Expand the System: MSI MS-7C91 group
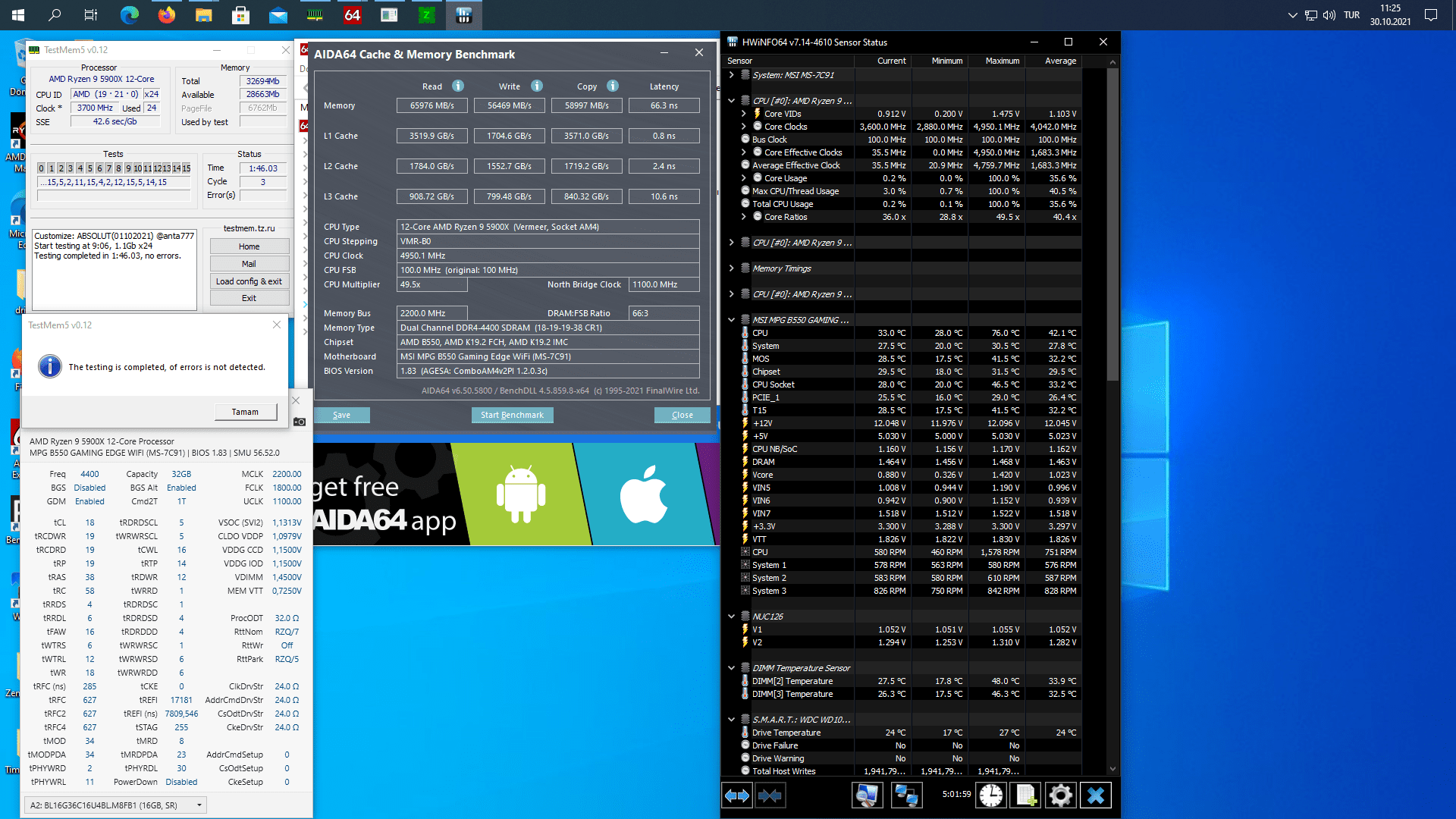This screenshot has width=1456, height=819. pos(731,75)
